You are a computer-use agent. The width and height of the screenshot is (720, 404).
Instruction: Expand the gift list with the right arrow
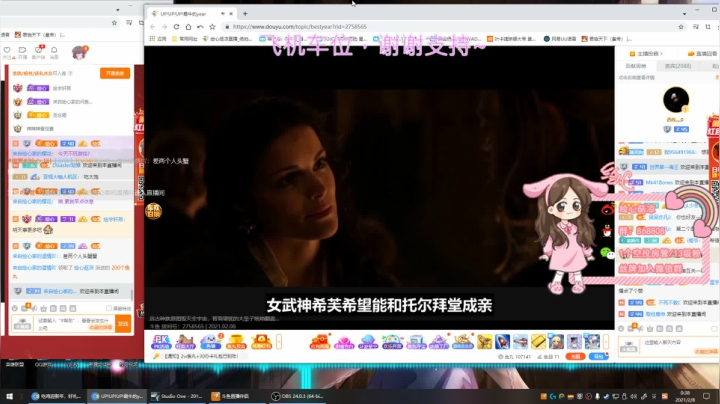point(606,342)
